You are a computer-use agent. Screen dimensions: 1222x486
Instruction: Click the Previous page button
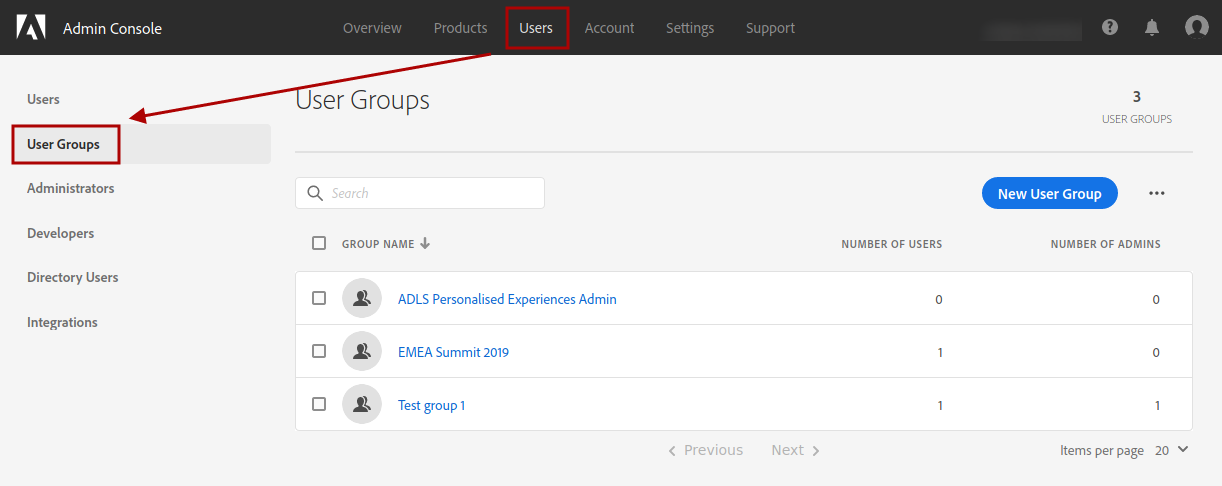click(x=705, y=450)
